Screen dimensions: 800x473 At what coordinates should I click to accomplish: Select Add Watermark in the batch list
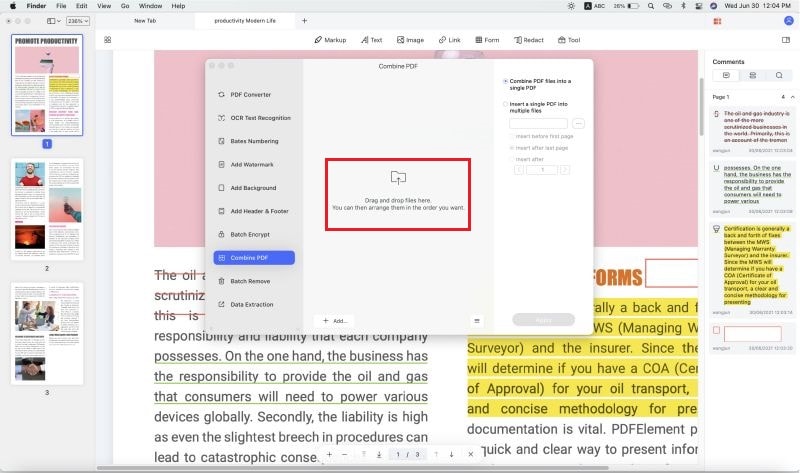(254, 165)
